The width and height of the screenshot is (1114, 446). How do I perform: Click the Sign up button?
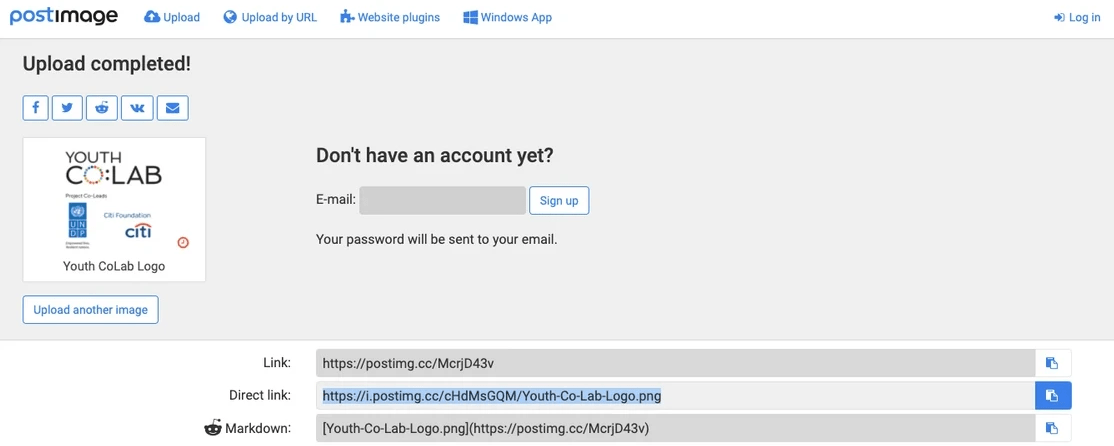coord(559,200)
